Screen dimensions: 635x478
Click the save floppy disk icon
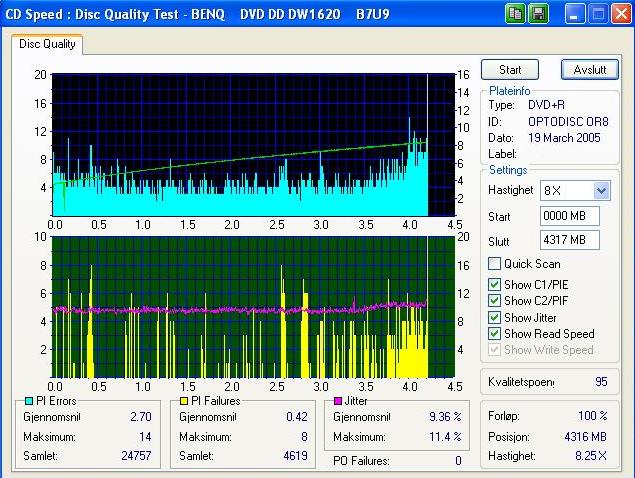point(539,14)
